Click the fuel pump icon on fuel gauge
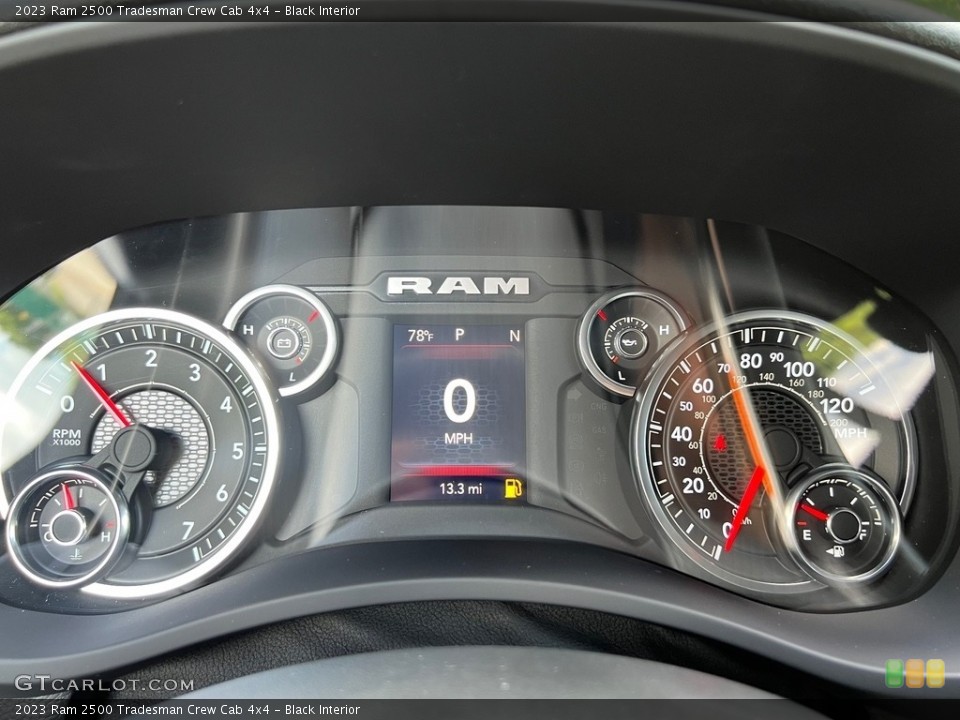 pos(836,552)
